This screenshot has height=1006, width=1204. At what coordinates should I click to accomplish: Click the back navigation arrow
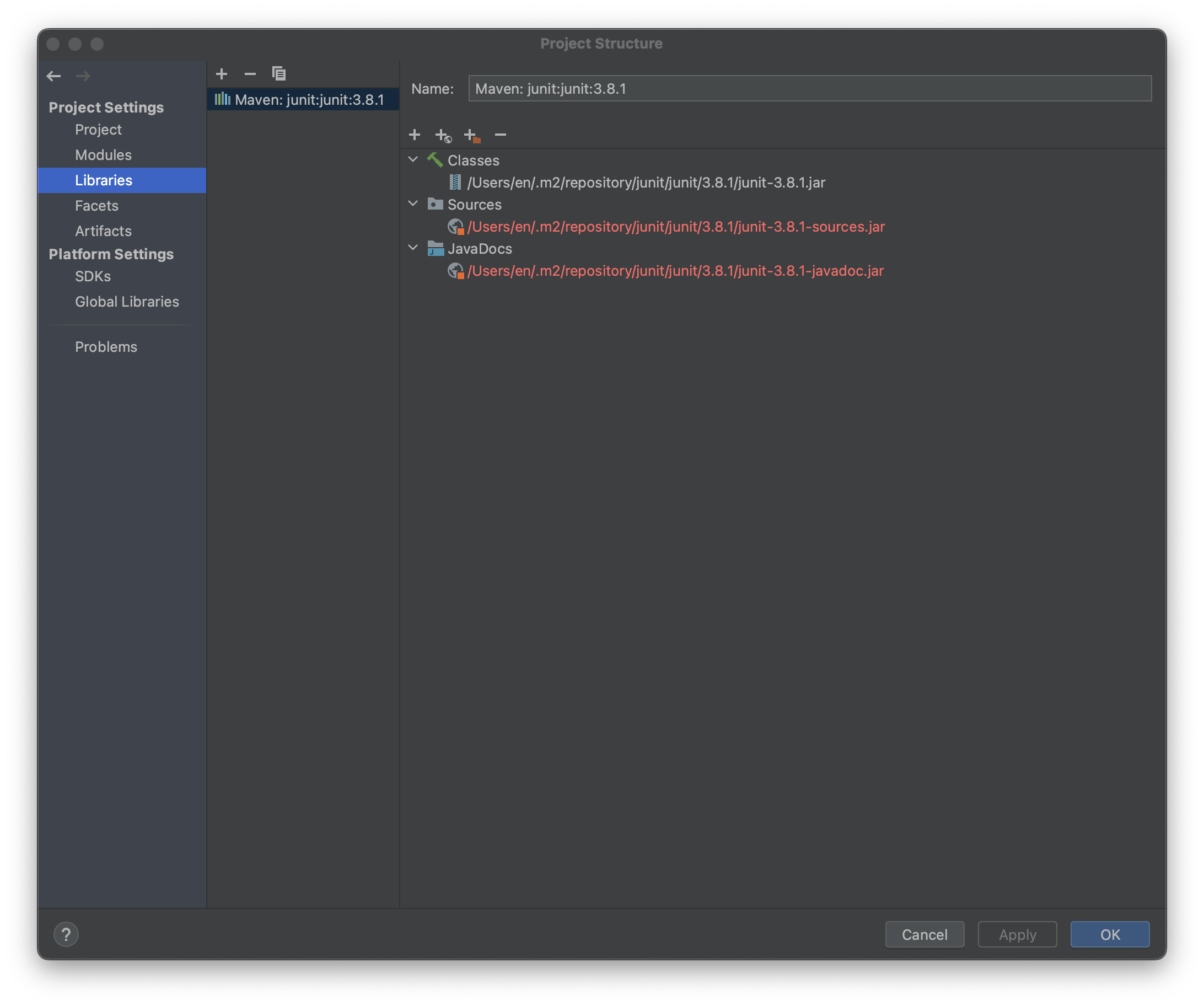pyautogui.click(x=54, y=76)
